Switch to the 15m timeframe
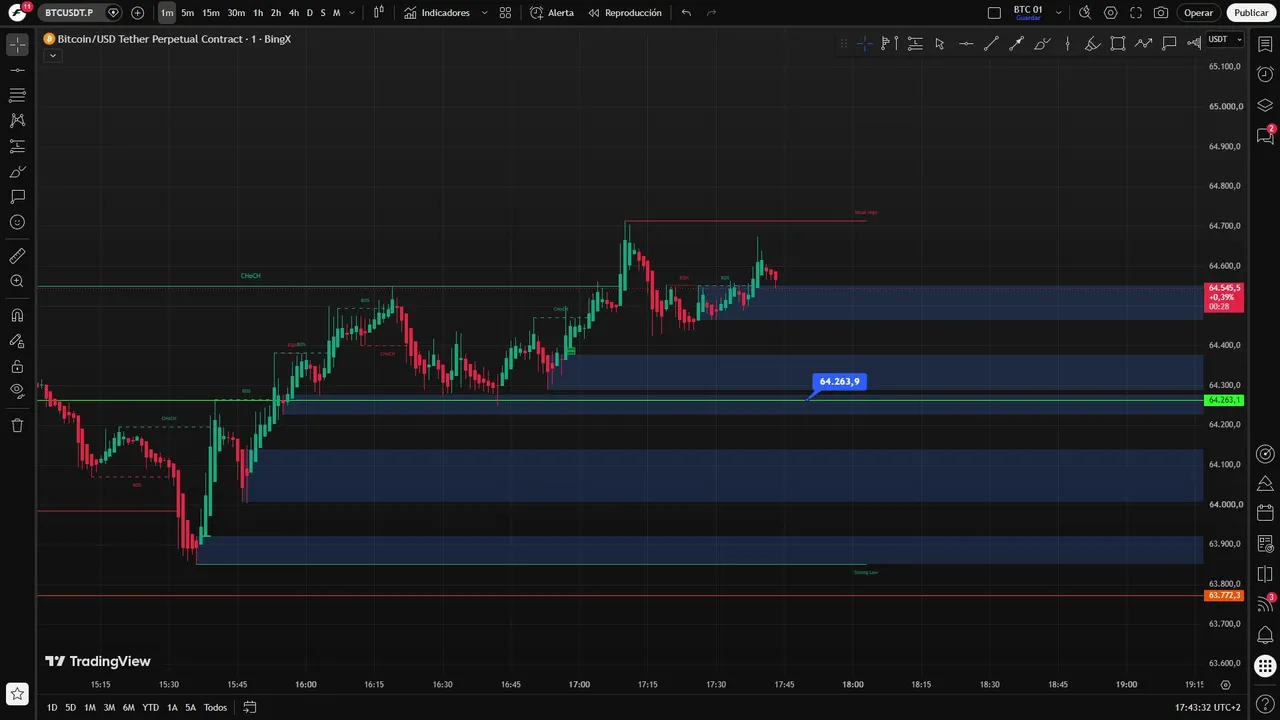Viewport: 1280px width, 720px height. pos(211,13)
